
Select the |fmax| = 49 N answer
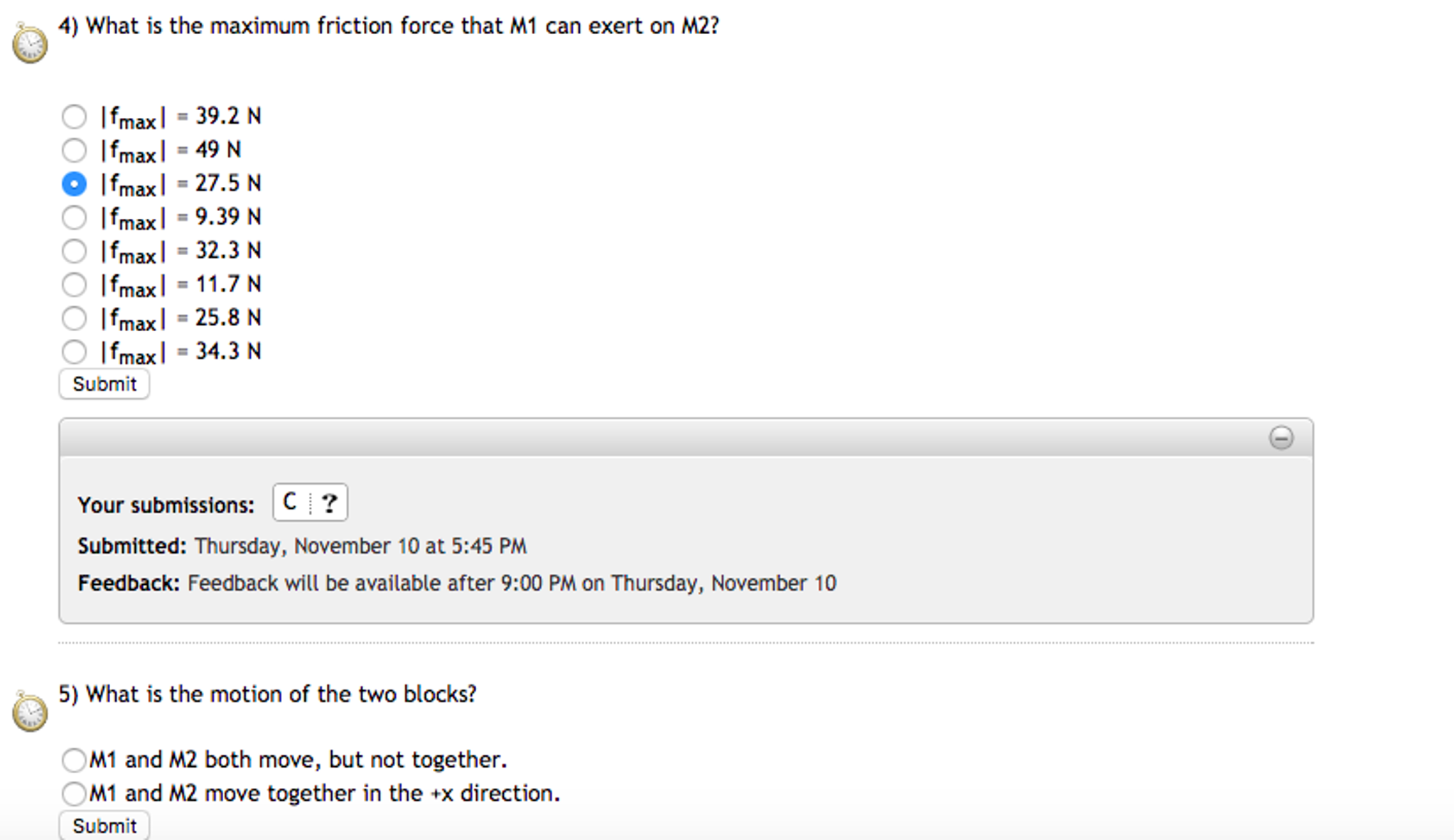pyautogui.click(x=74, y=150)
